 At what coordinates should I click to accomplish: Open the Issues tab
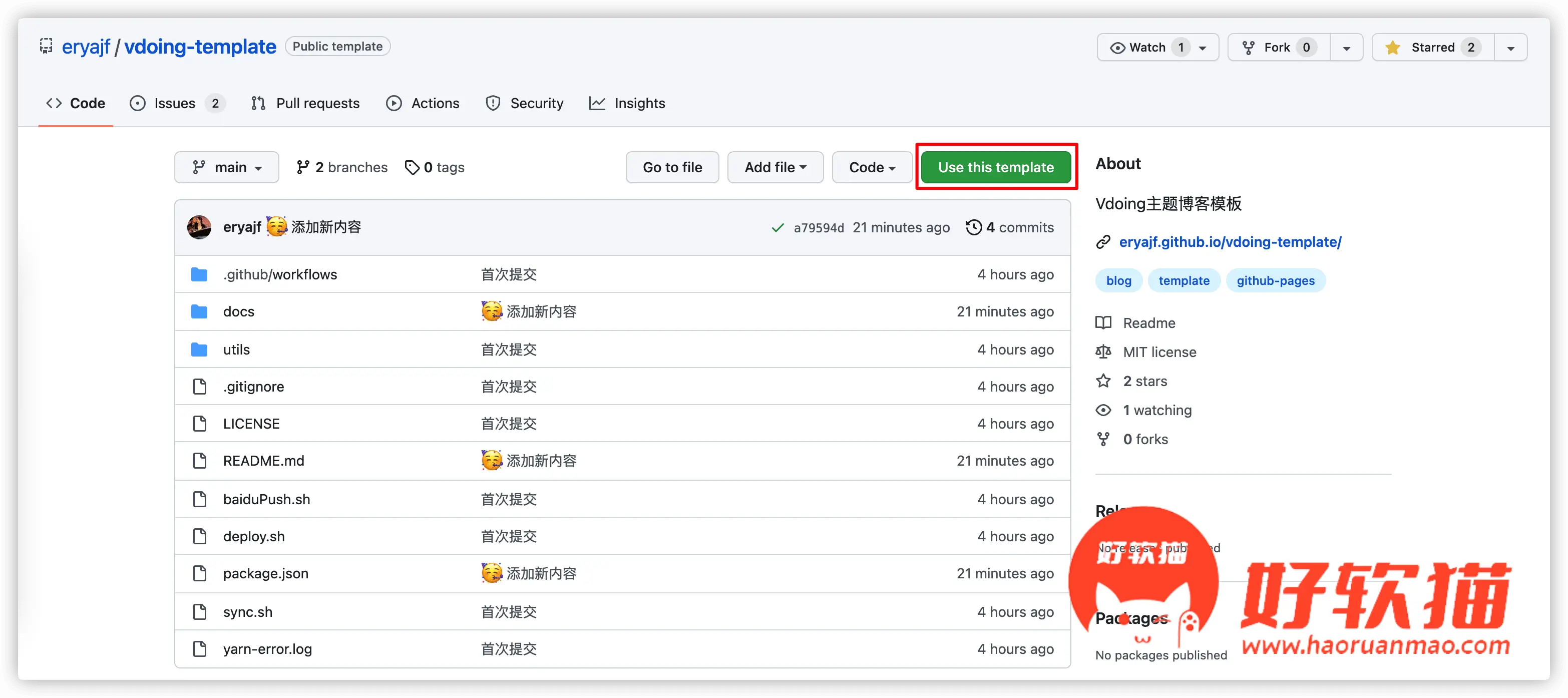click(x=177, y=104)
